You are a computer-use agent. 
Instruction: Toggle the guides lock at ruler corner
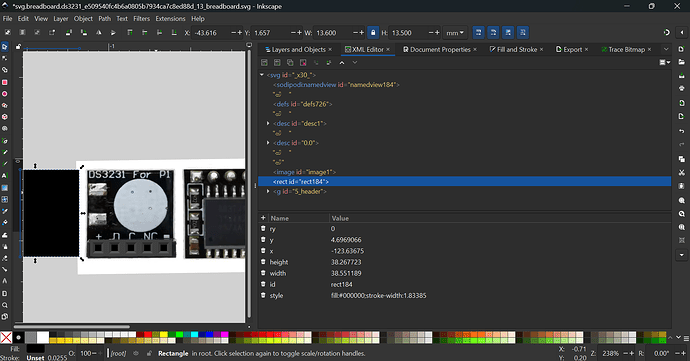18,46
